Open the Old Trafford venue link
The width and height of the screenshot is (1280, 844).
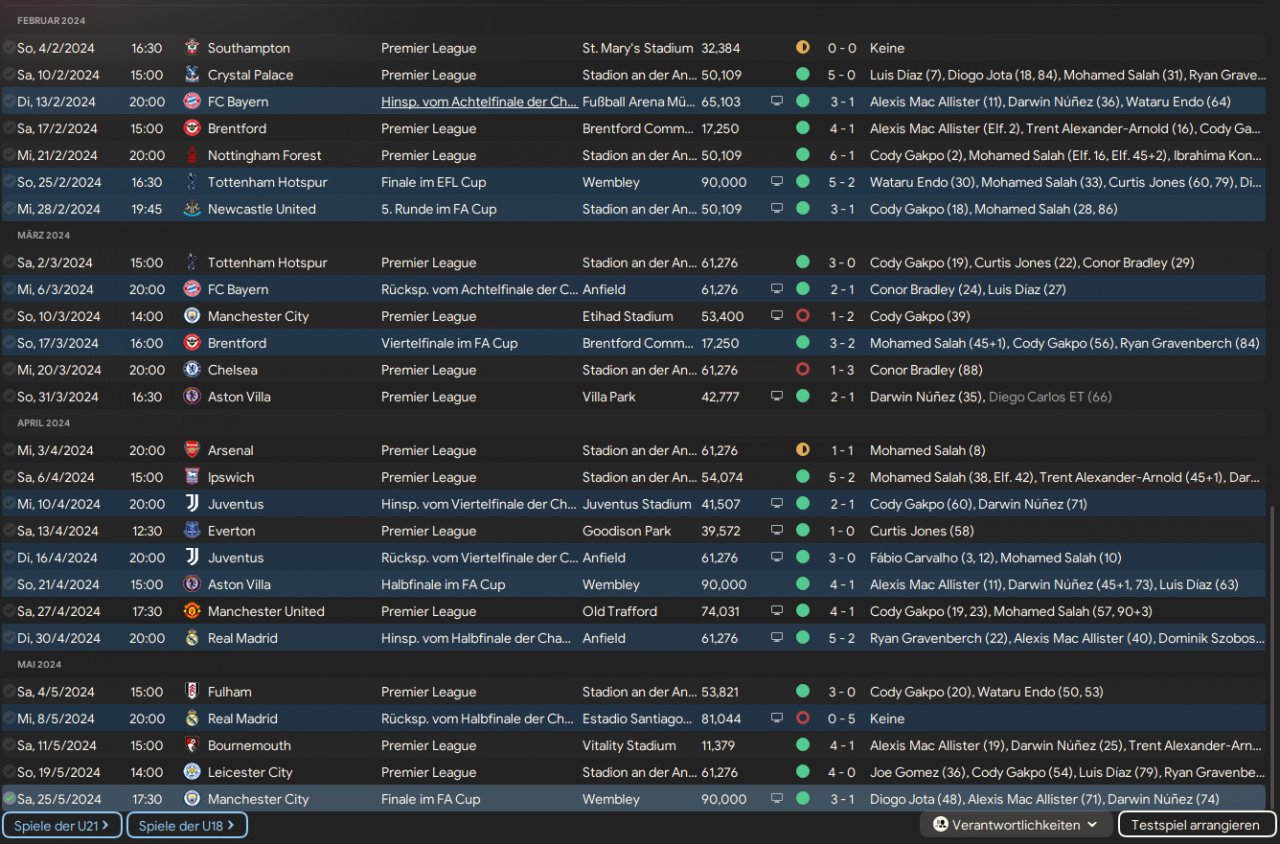point(620,611)
